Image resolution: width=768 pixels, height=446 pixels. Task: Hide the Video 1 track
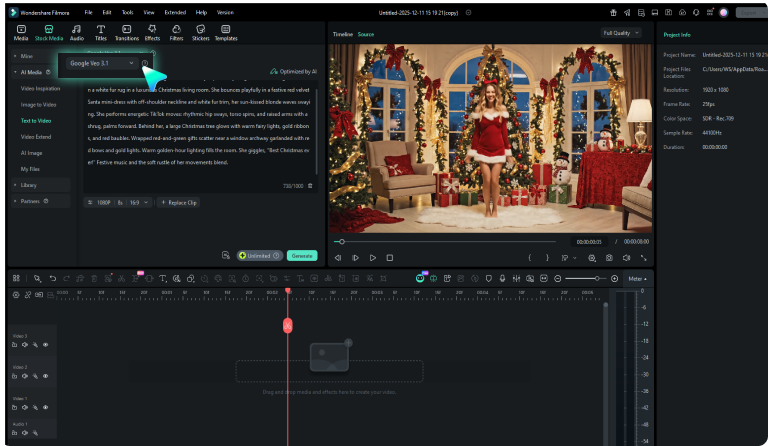46,408
